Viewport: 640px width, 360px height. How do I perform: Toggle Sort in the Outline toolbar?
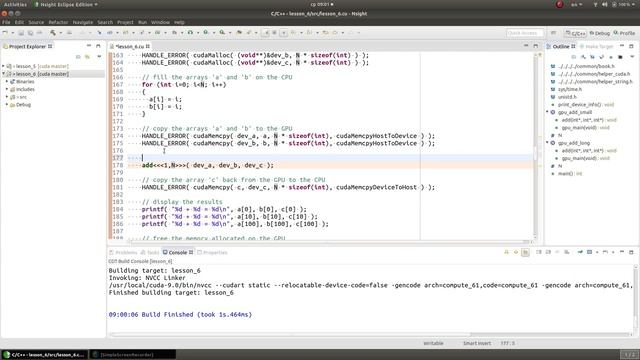coord(583,57)
